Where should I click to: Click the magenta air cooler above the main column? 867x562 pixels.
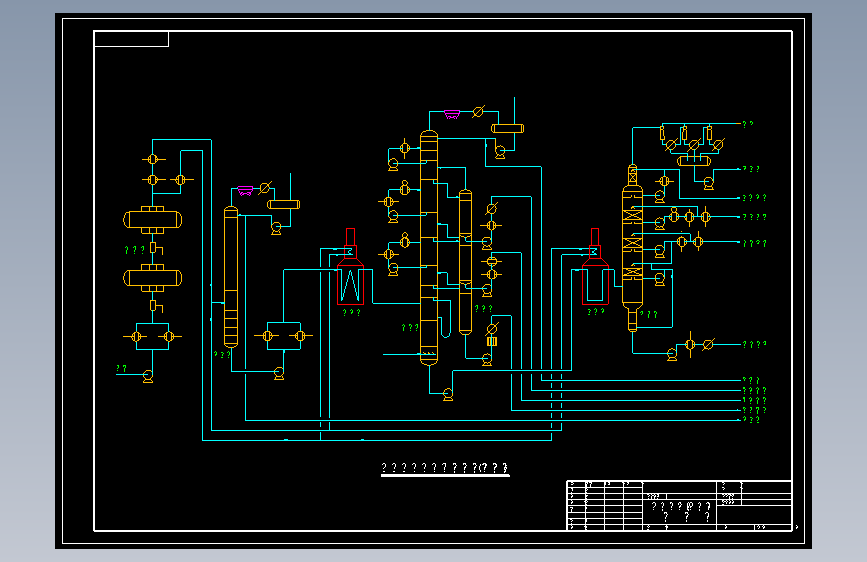click(452, 115)
